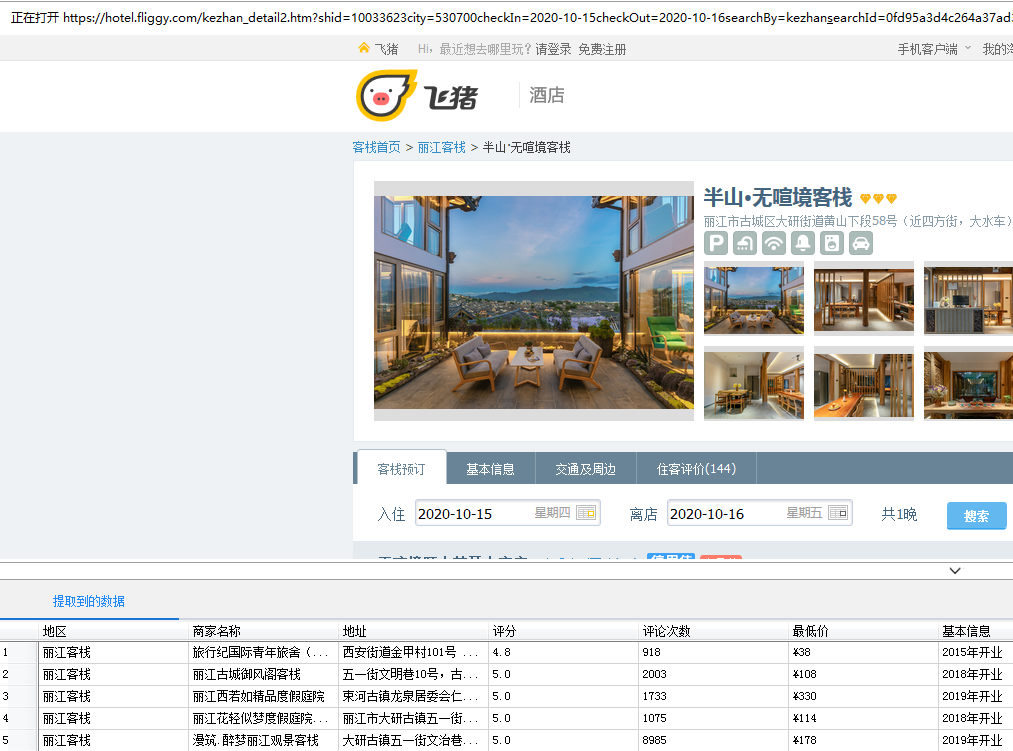Select the 4.8 rating cell
1013x751 pixels.
coord(564,652)
